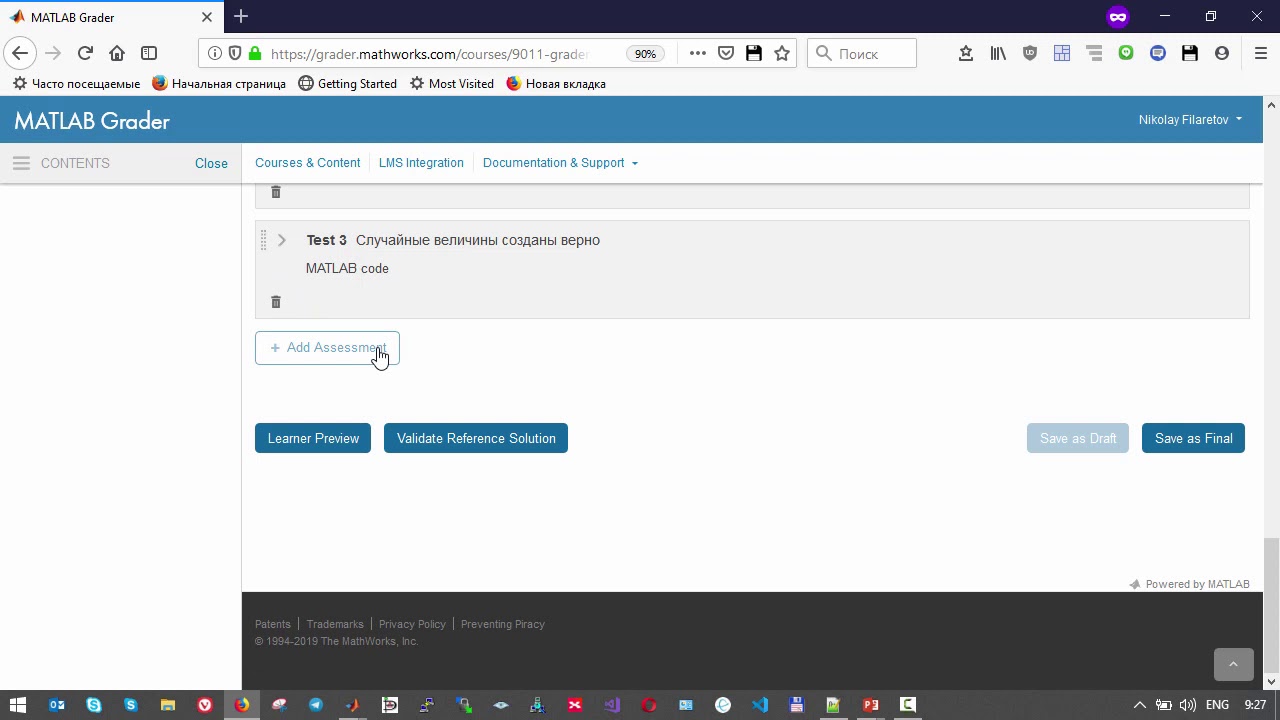The width and height of the screenshot is (1280, 720).
Task: Click the ENG language indicator
Action: [x=1217, y=705]
